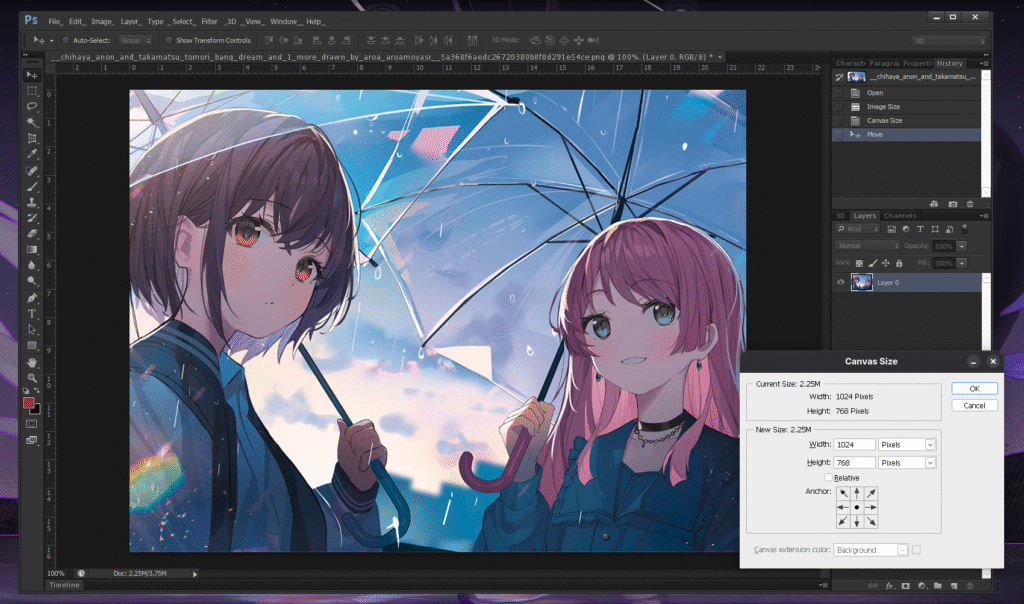Open the layer Kind filter dropdown
The image size is (1024, 604).
coord(857,229)
